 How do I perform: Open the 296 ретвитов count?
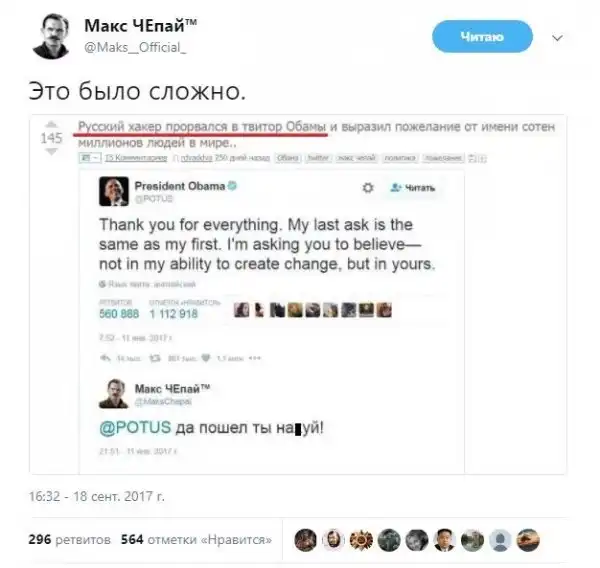tap(69, 540)
